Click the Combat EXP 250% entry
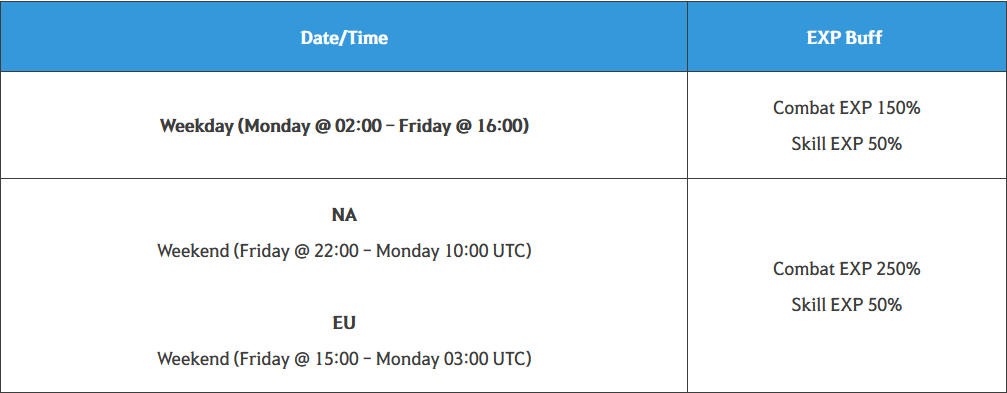The height and width of the screenshot is (393, 1007). click(846, 268)
